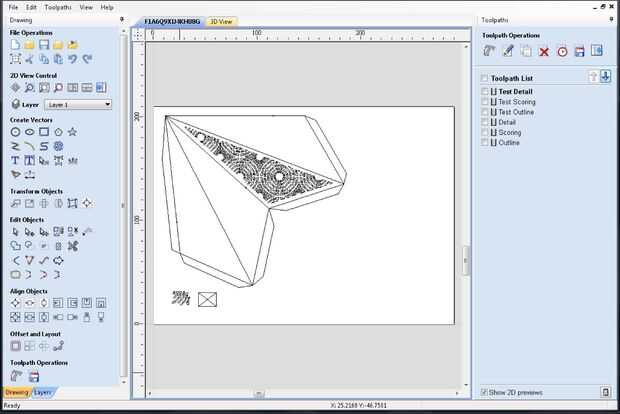Select the Draw Star tool
620x414 pixels.
coord(72,132)
